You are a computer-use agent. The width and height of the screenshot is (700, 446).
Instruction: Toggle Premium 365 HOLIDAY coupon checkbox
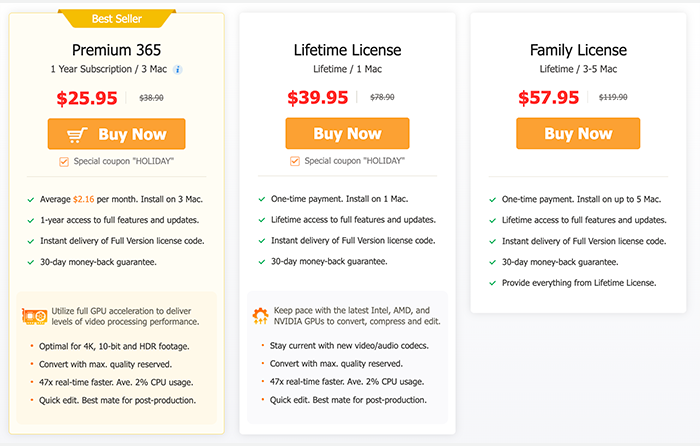click(x=64, y=162)
